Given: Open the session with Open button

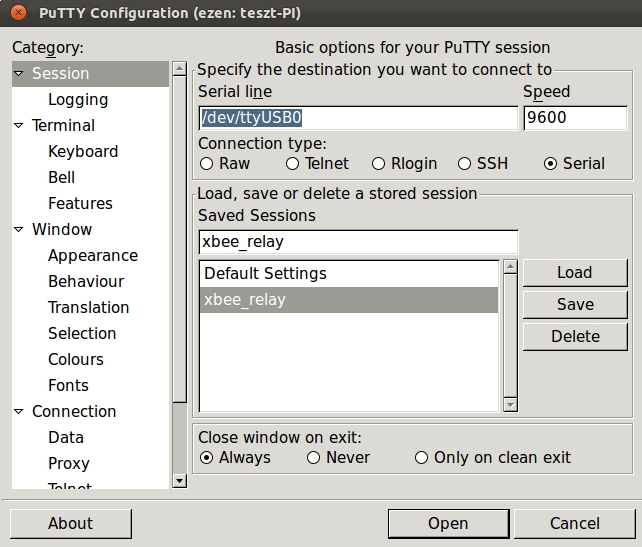Looking at the screenshot, I should [x=449, y=524].
